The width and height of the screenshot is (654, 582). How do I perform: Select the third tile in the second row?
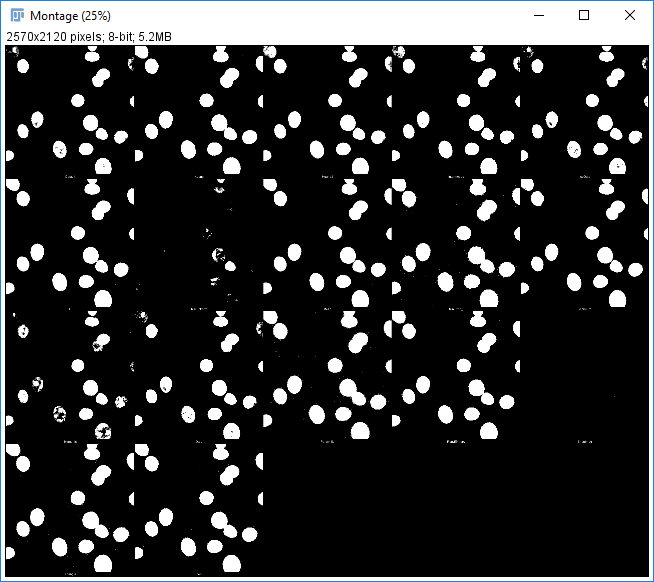tap(327, 243)
